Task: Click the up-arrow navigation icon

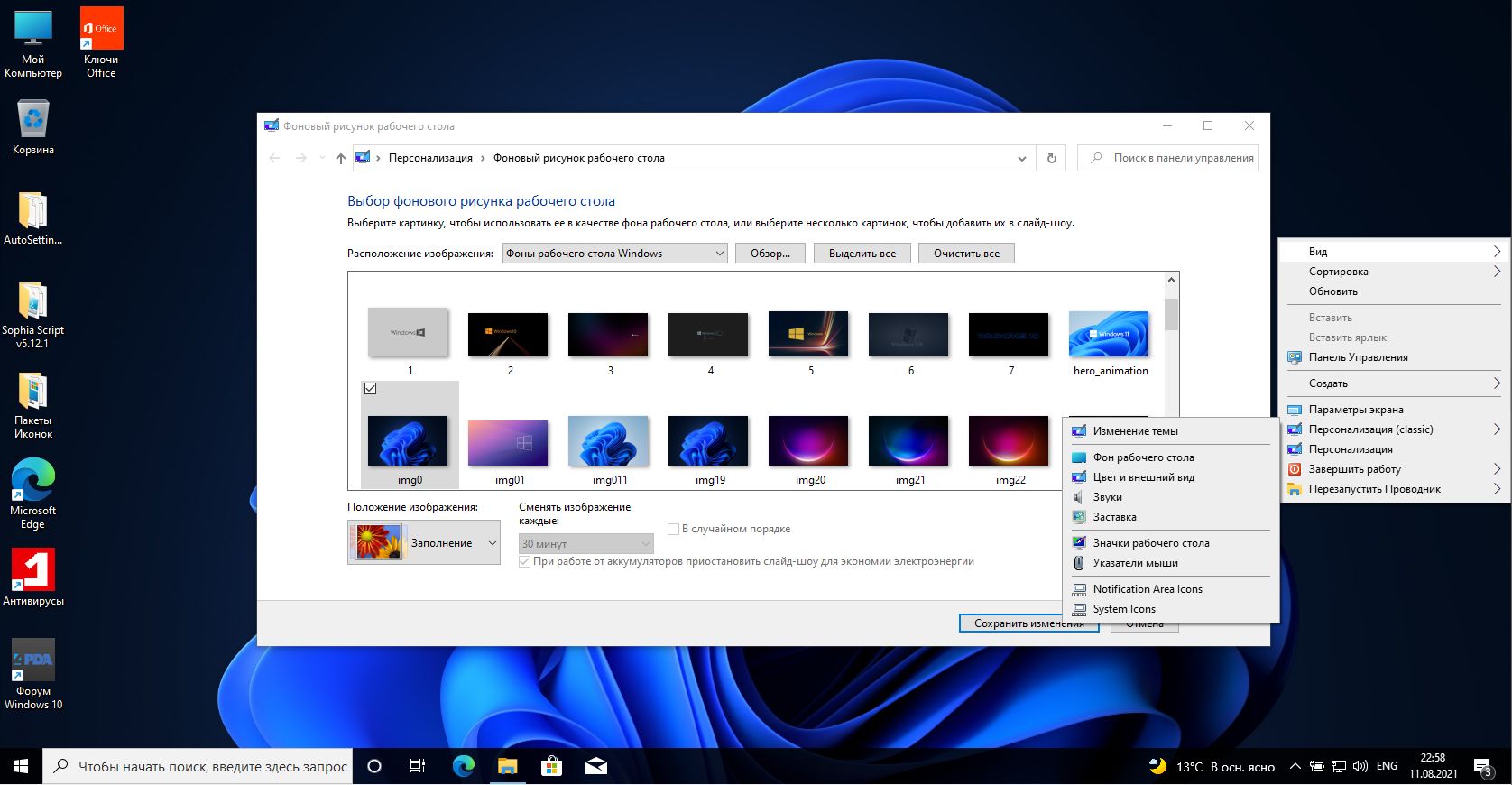Action: coord(340,158)
